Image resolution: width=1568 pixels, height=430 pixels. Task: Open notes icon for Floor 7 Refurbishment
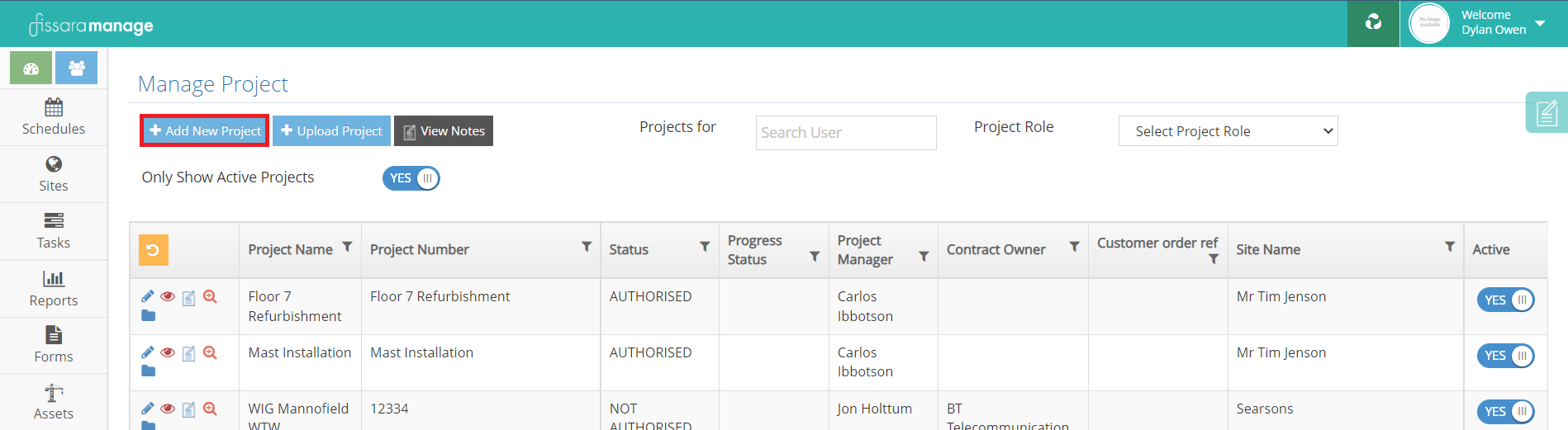(188, 297)
